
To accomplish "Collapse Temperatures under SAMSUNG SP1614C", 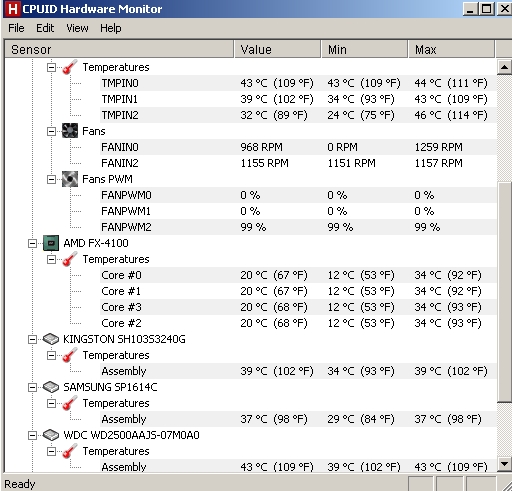I will 51,403.
